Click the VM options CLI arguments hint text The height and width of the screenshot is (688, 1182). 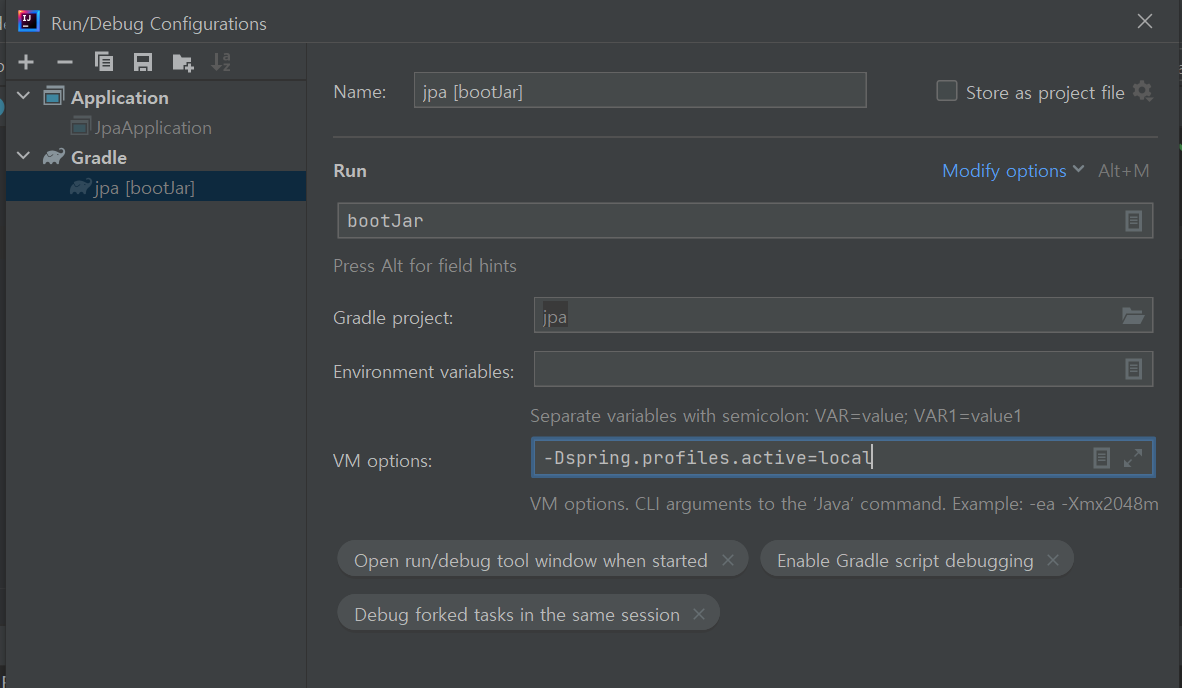point(844,503)
